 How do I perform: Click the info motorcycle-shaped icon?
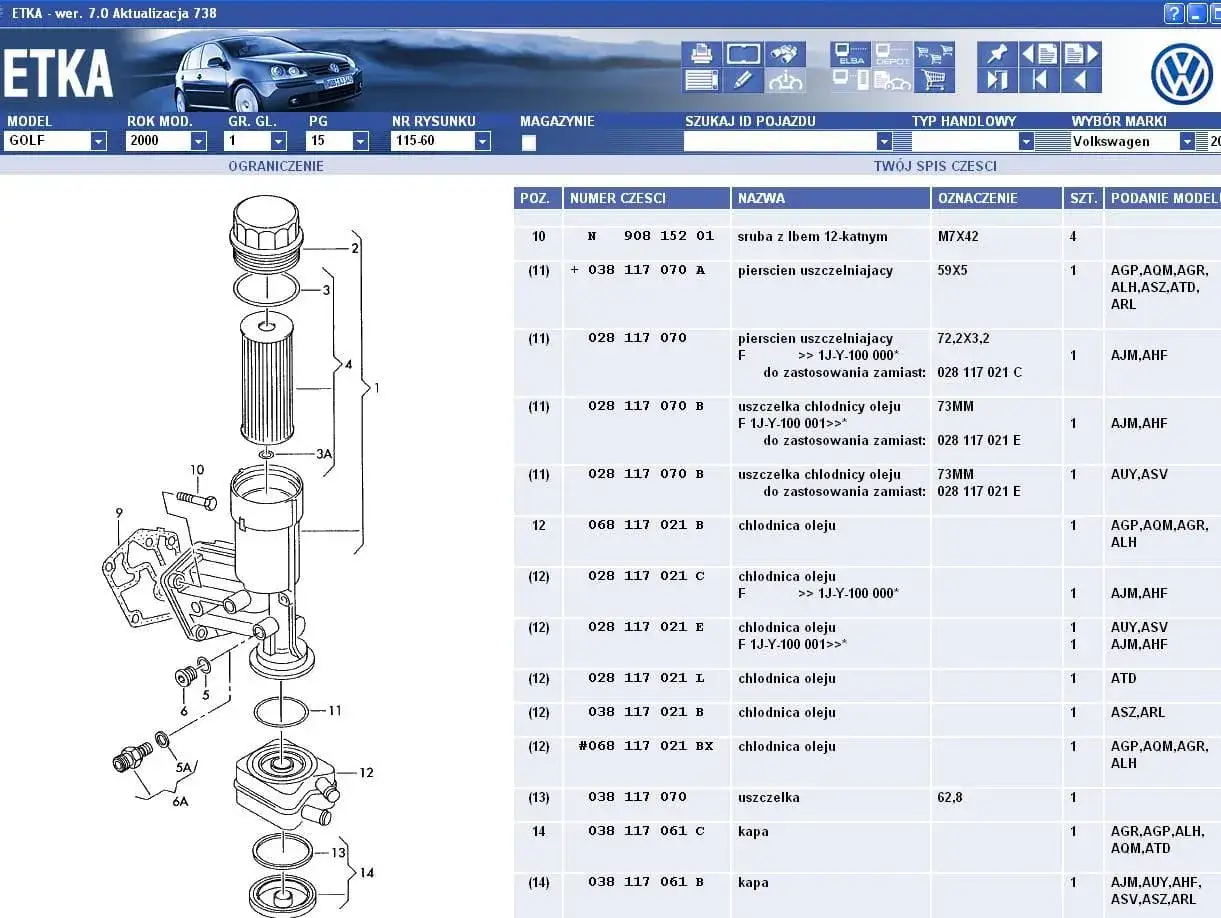coord(785,80)
